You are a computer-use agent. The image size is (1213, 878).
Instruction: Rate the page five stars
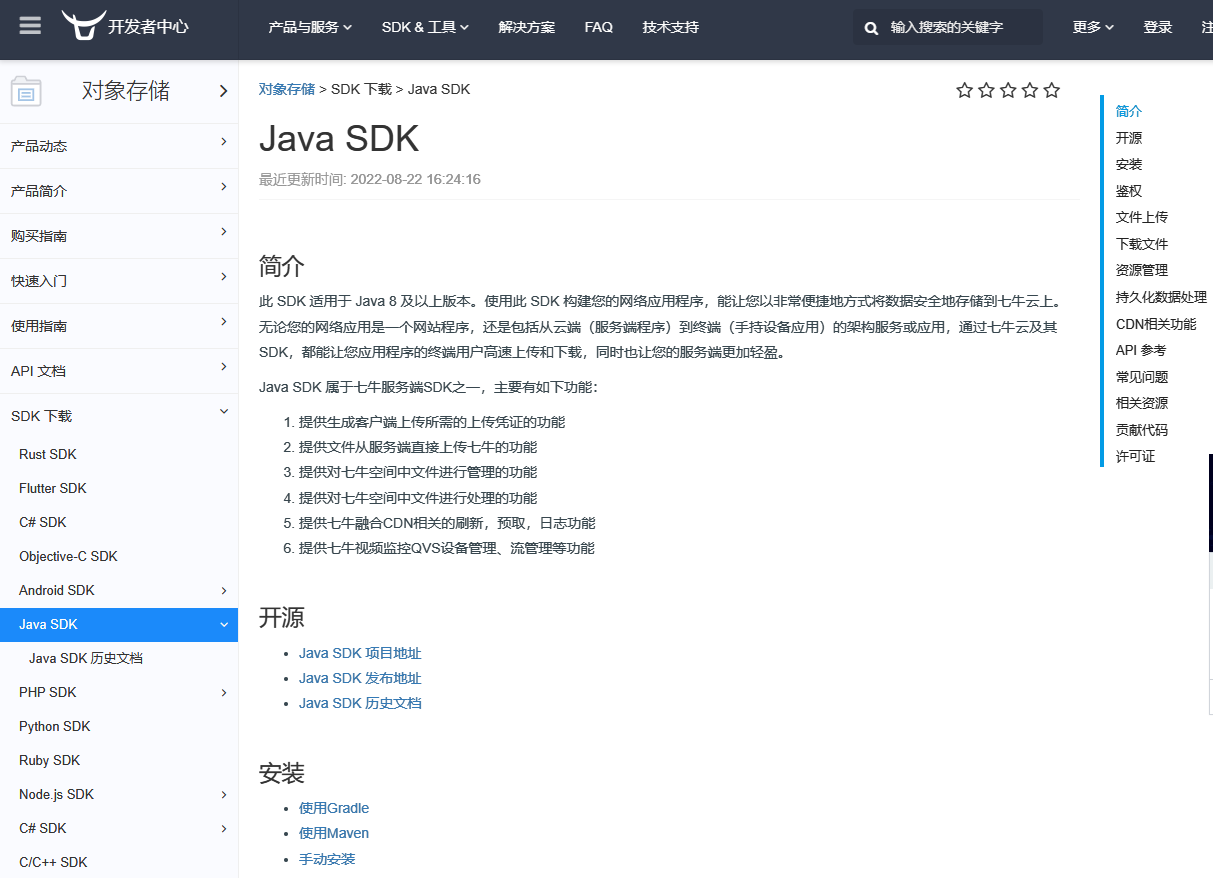[x=1052, y=91]
